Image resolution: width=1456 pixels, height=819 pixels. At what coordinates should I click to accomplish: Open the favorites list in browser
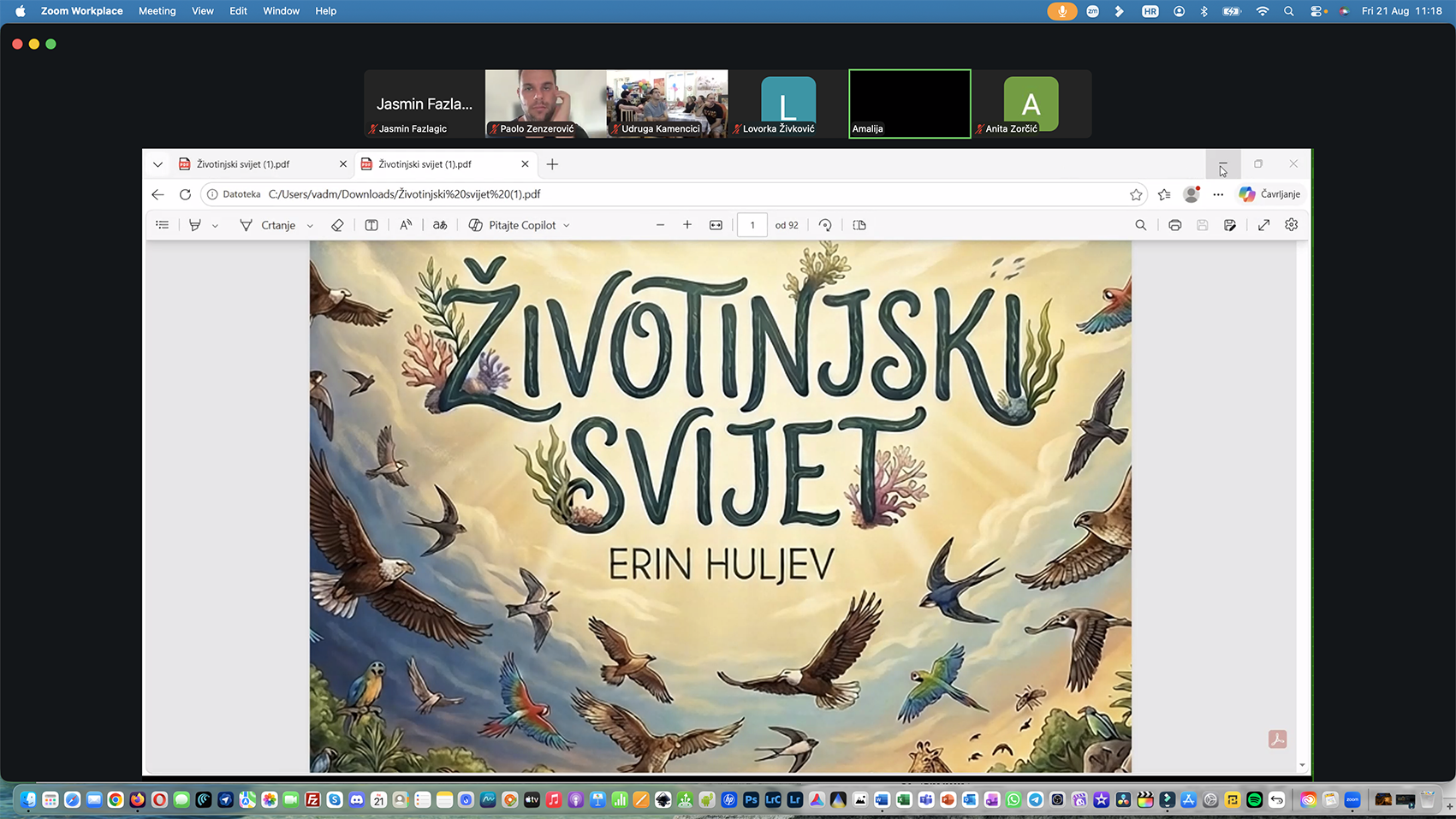coord(1164,194)
